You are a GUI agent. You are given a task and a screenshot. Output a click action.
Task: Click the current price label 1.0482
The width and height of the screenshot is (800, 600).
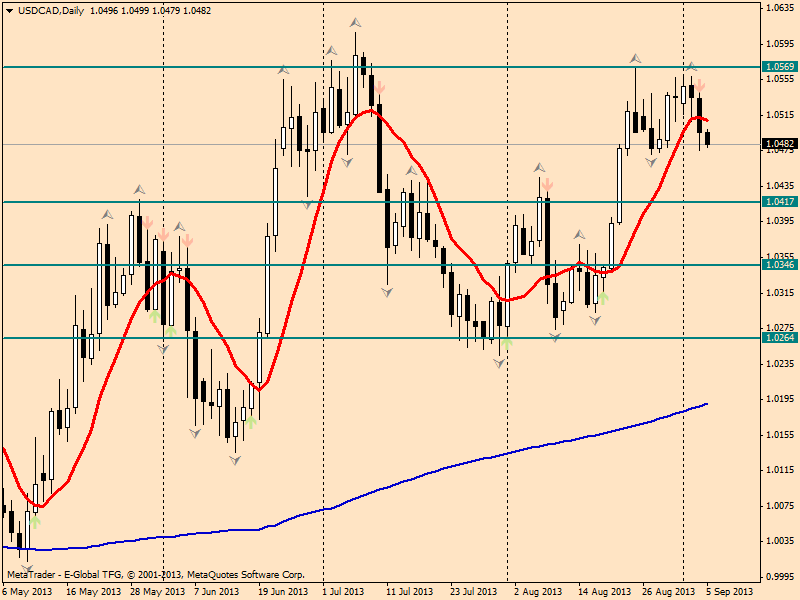click(x=780, y=144)
